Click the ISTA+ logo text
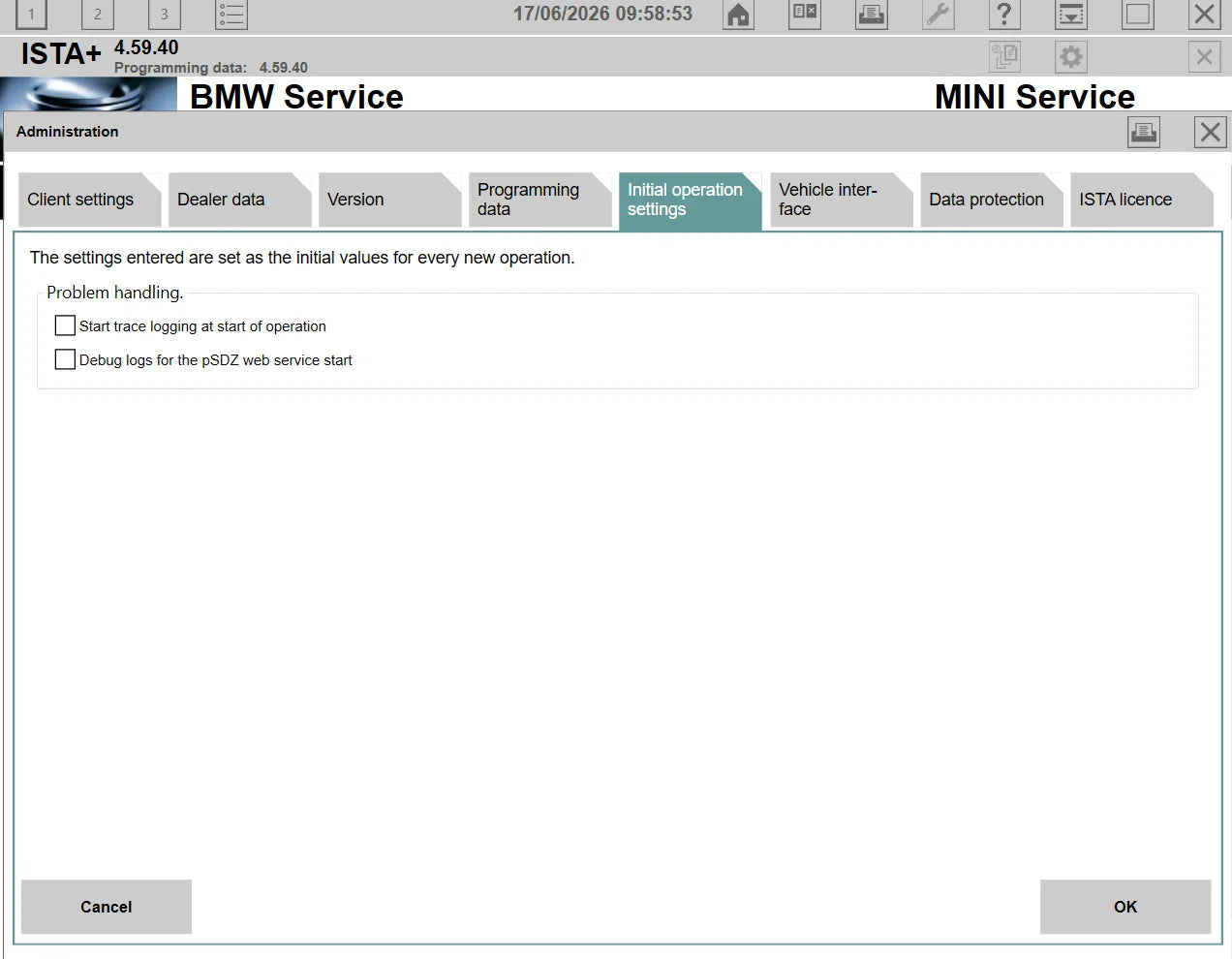 (x=61, y=54)
